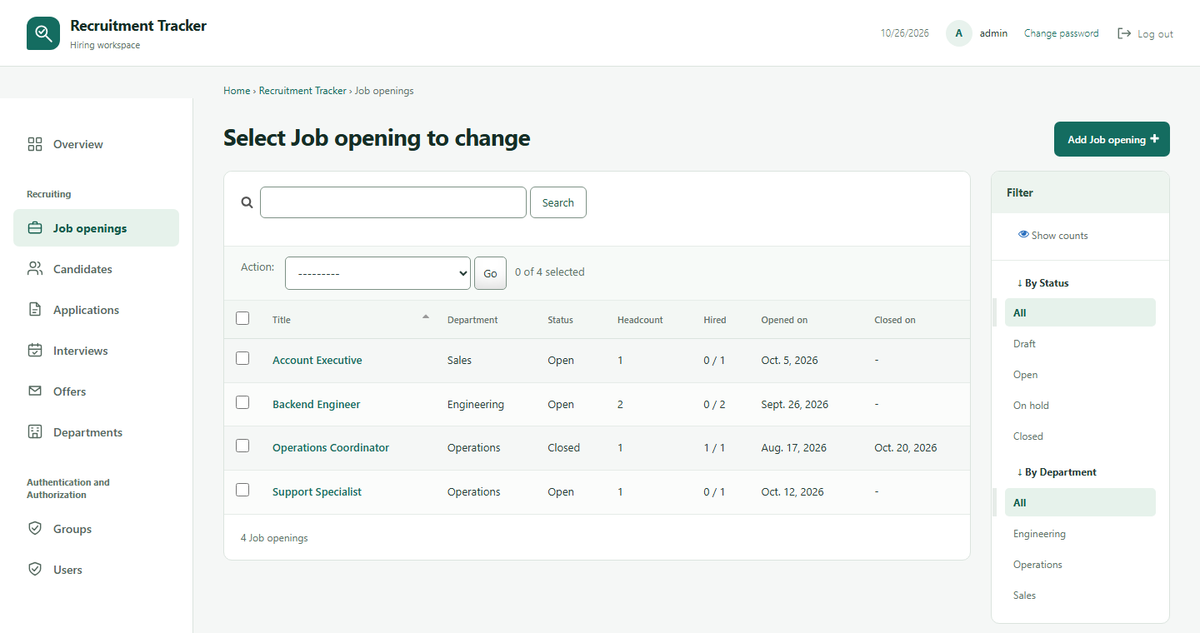Select the Account Executive row checkbox

[x=242, y=358]
